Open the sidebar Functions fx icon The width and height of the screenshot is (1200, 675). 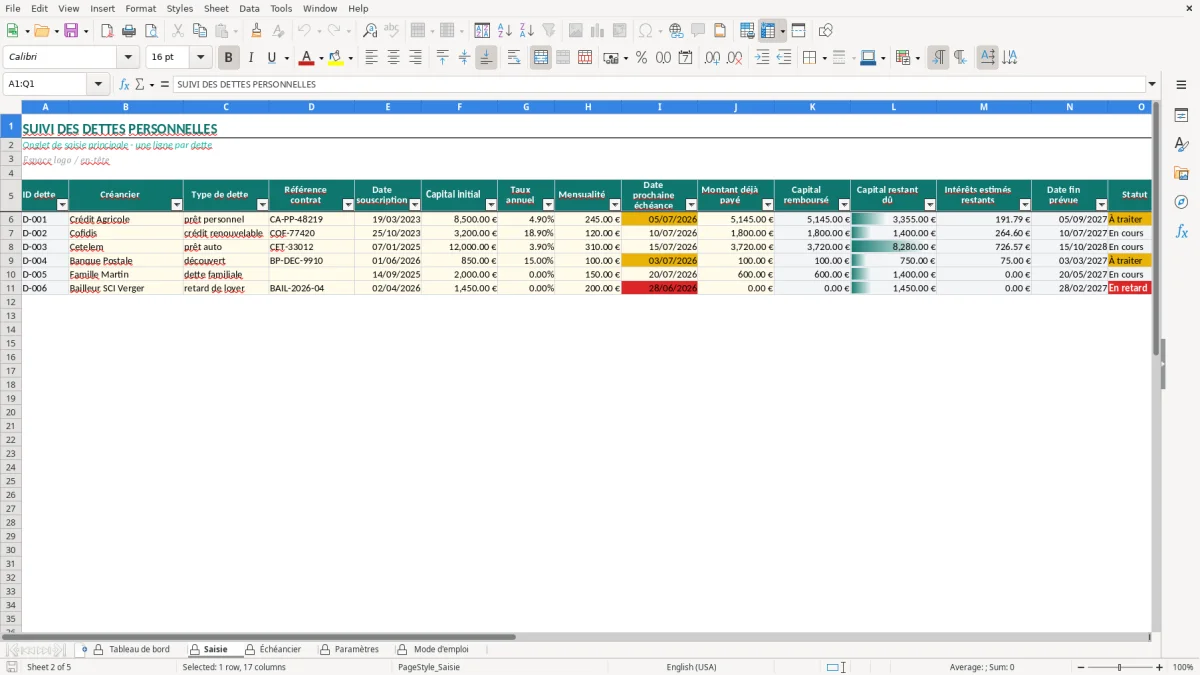pos(1181,231)
